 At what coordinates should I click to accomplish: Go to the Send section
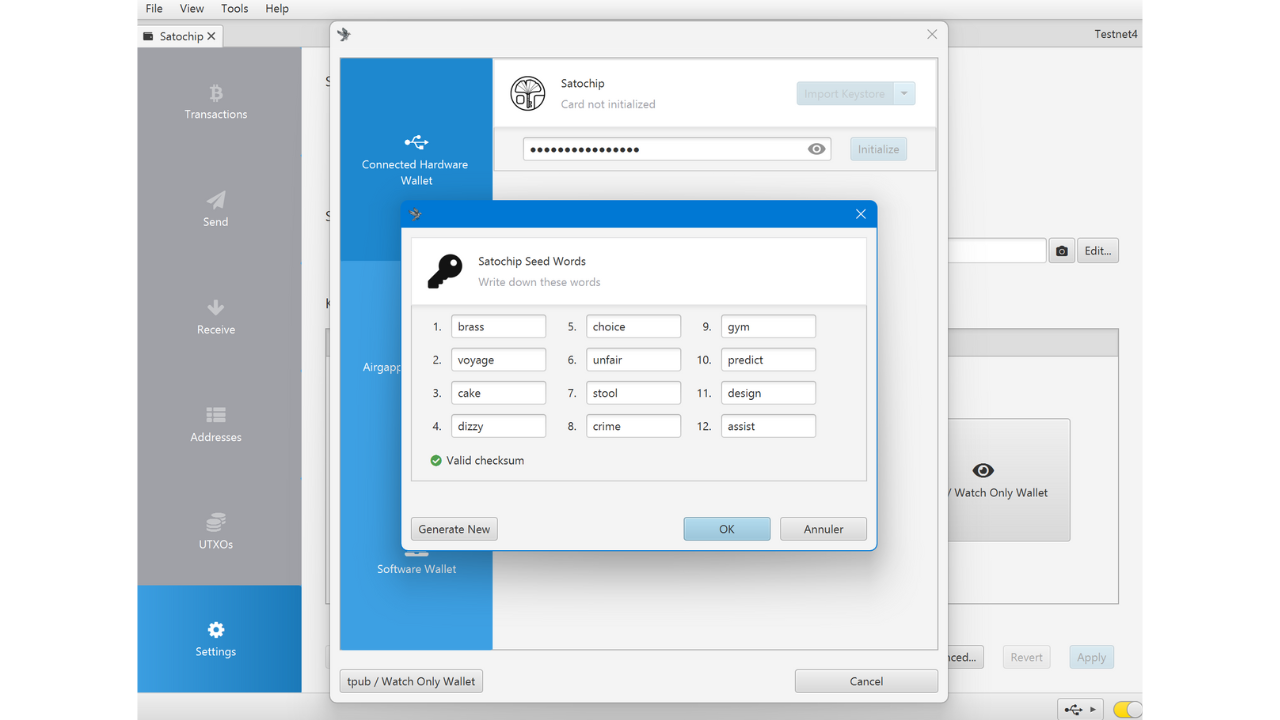[x=216, y=209]
